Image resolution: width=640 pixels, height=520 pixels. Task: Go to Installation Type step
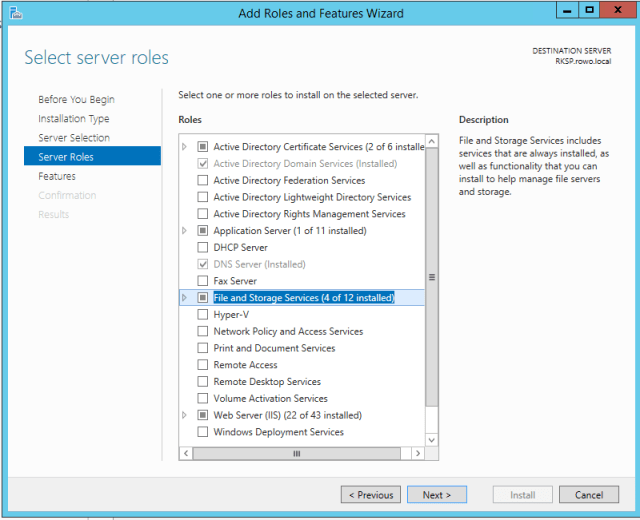(74, 119)
